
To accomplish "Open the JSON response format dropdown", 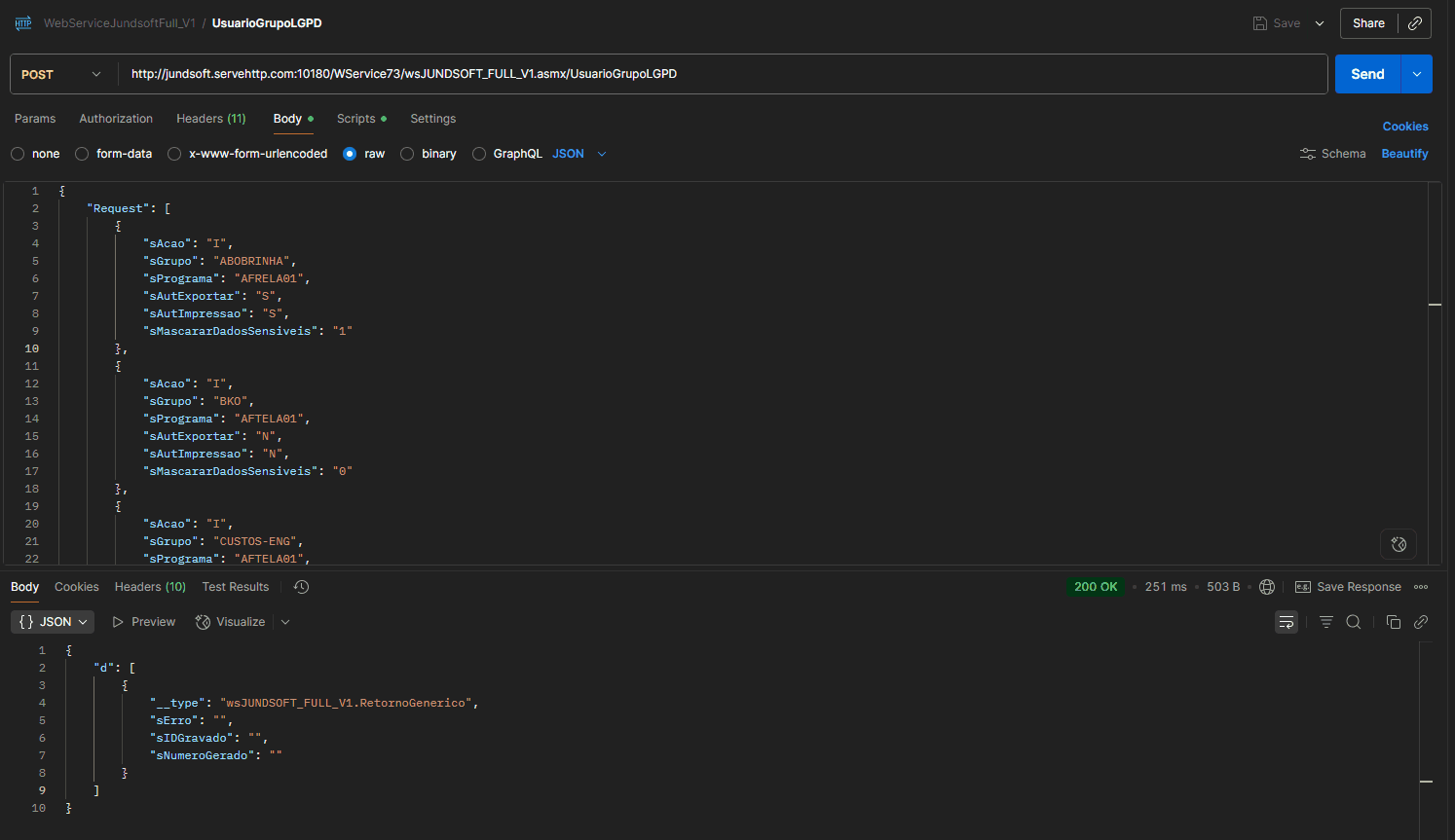I will click(x=53, y=622).
